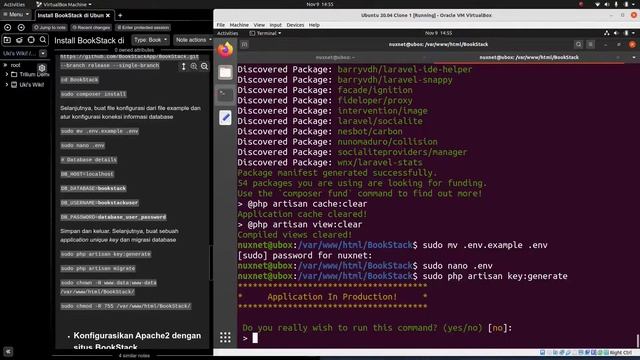Click the volume icon in guest top bar
Image resolution: width=640 pixels, height=360 pixels.
[x=616, y=33]
